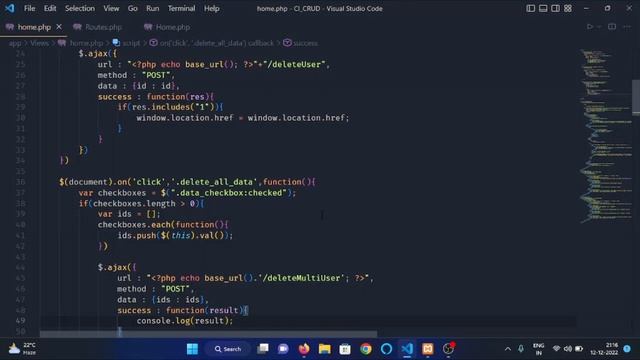Click 'home.php' breadcrumb item

(86, 43)
